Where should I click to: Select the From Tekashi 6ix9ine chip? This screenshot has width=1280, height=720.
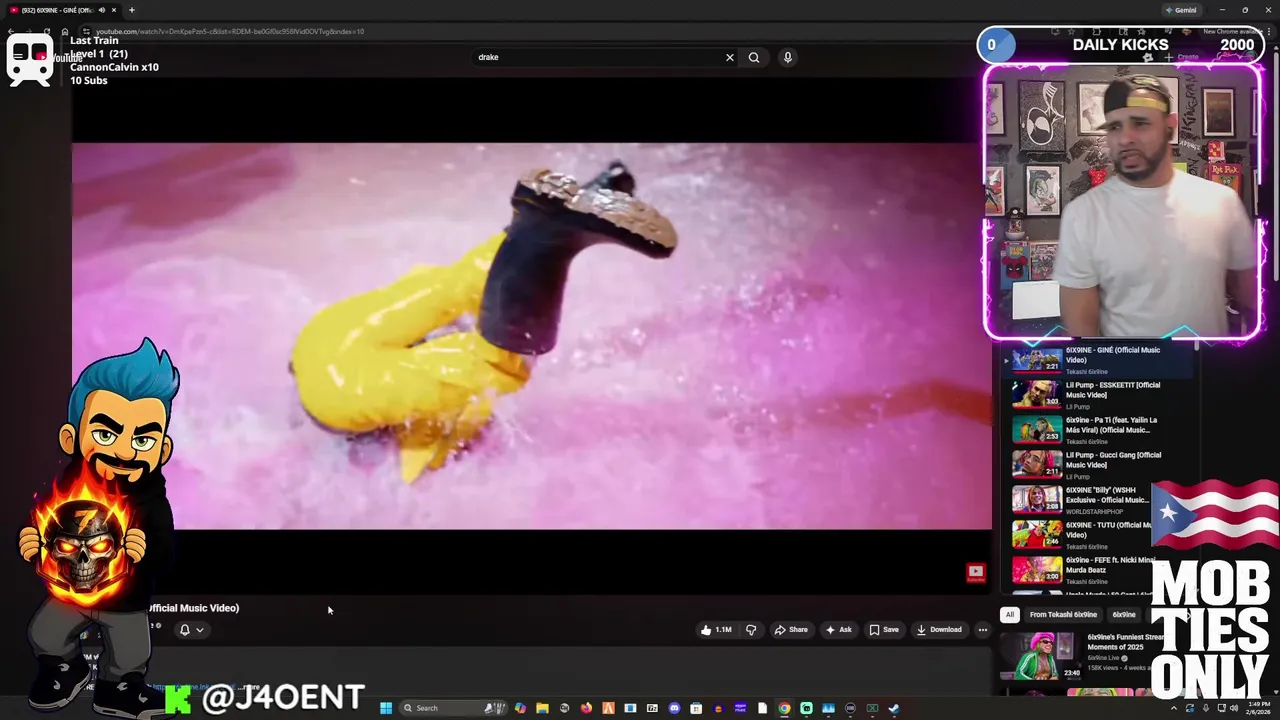(x=1063, y=615)
